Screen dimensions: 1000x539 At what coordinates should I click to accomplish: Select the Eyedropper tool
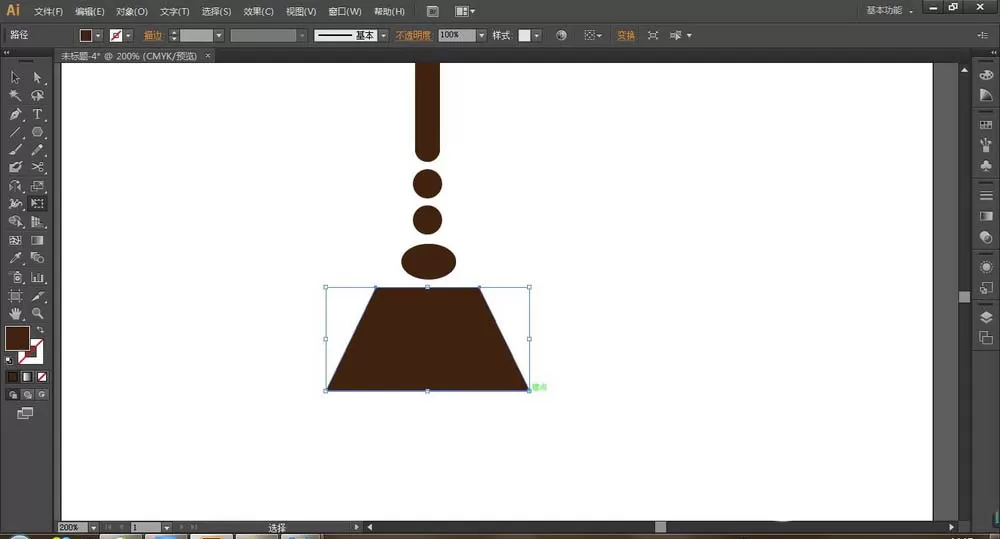click(x=15, y=258)
